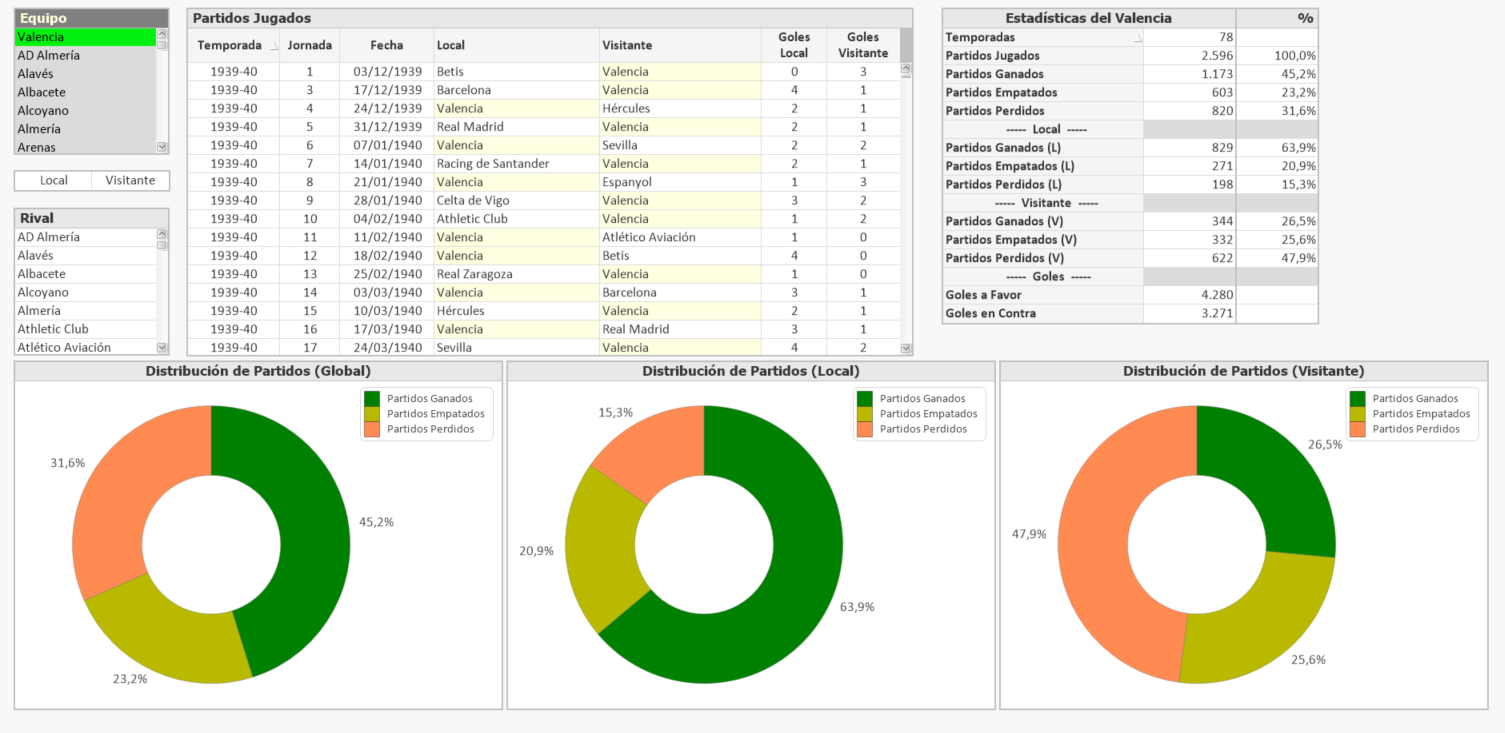Viewport: 1505px width, 733px height.
Task: Click Partidos Ganados swatch in Global legend
Action: (372, 398)
